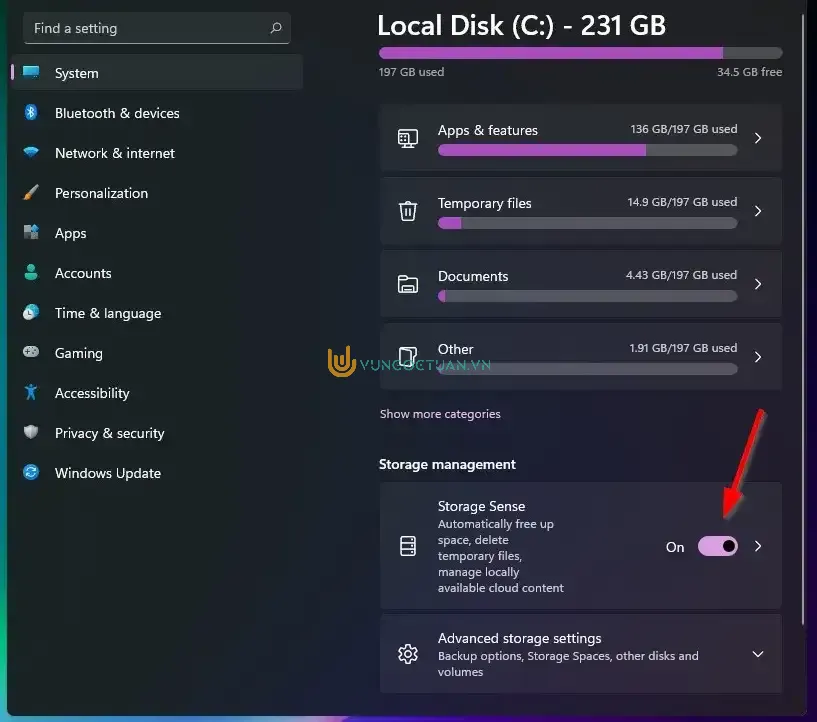Click Documents usage bar
Screen dimensions: 817x722
[x=587, y=296]
